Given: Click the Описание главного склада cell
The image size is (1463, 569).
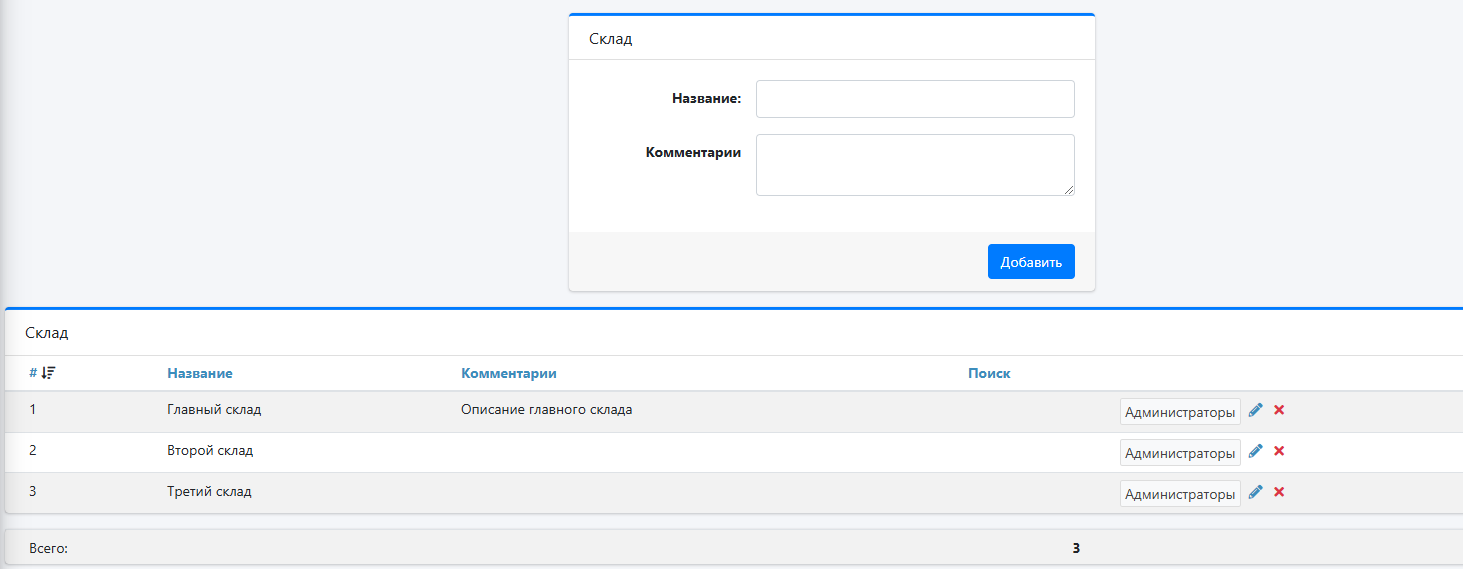Looking at the screenshot, I should pyautogui.click(x=547, y=410).
